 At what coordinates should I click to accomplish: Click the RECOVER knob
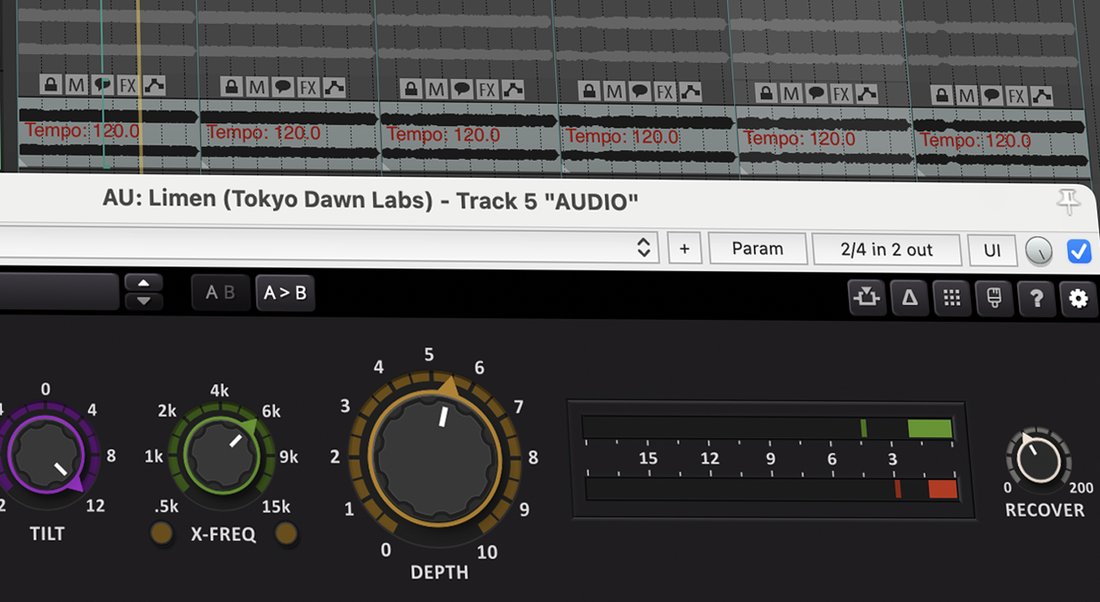pos(1038,460)
